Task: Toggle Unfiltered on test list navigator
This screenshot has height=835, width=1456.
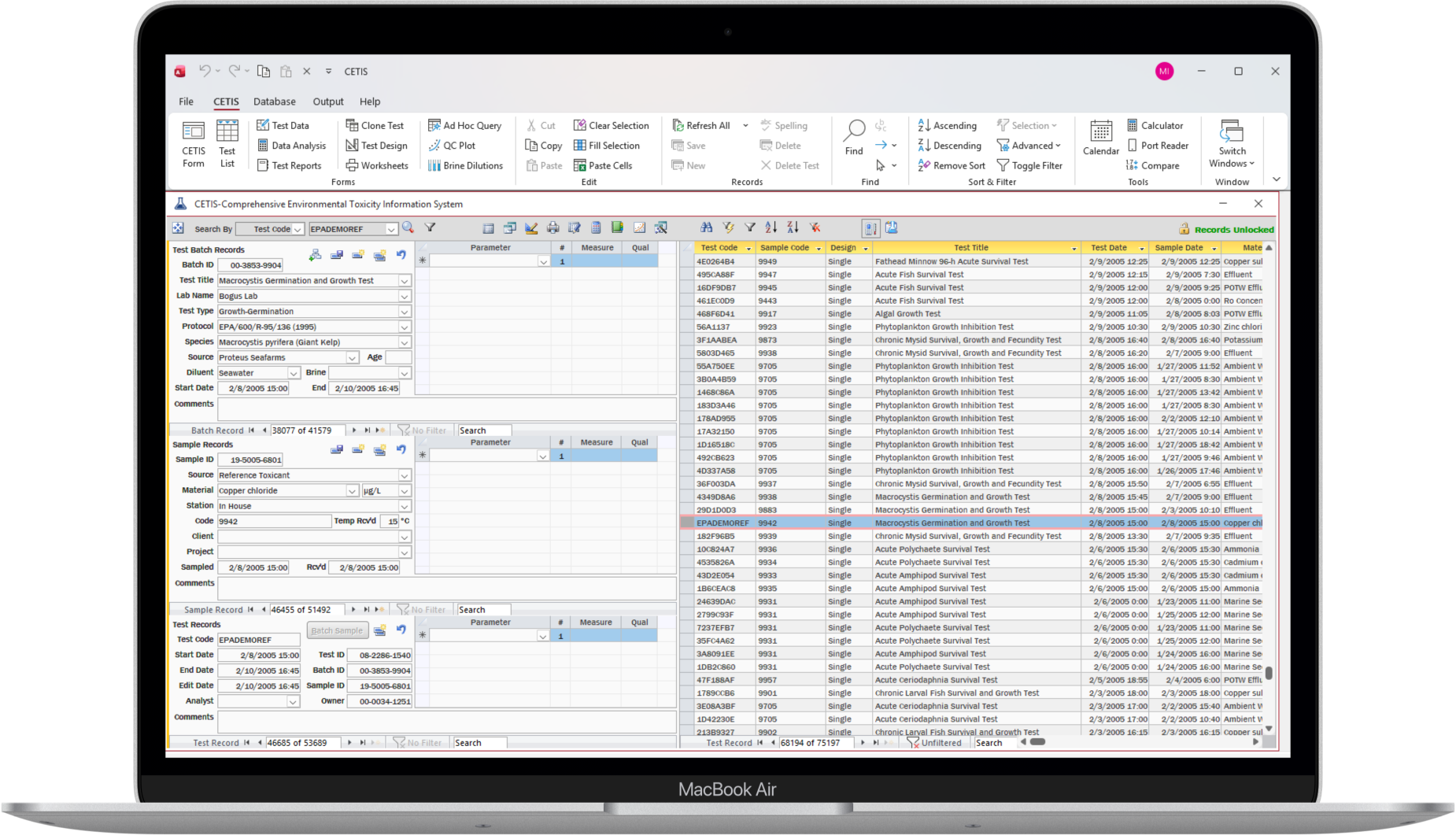Action: coord(934,743)
